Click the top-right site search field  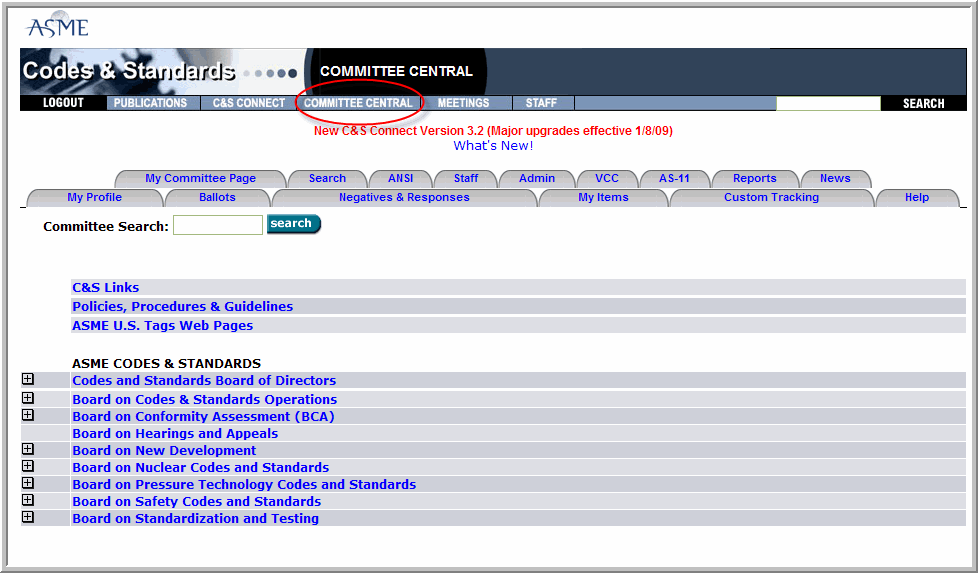[828, 104]
